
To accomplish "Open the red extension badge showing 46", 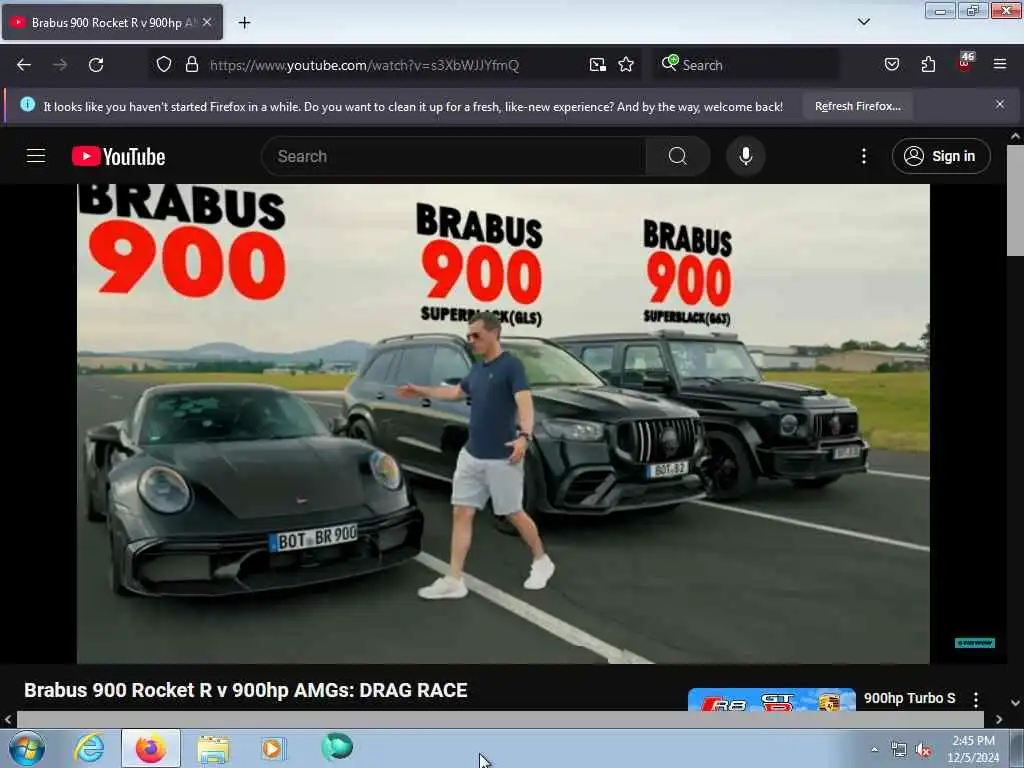I will pos(965,63).
